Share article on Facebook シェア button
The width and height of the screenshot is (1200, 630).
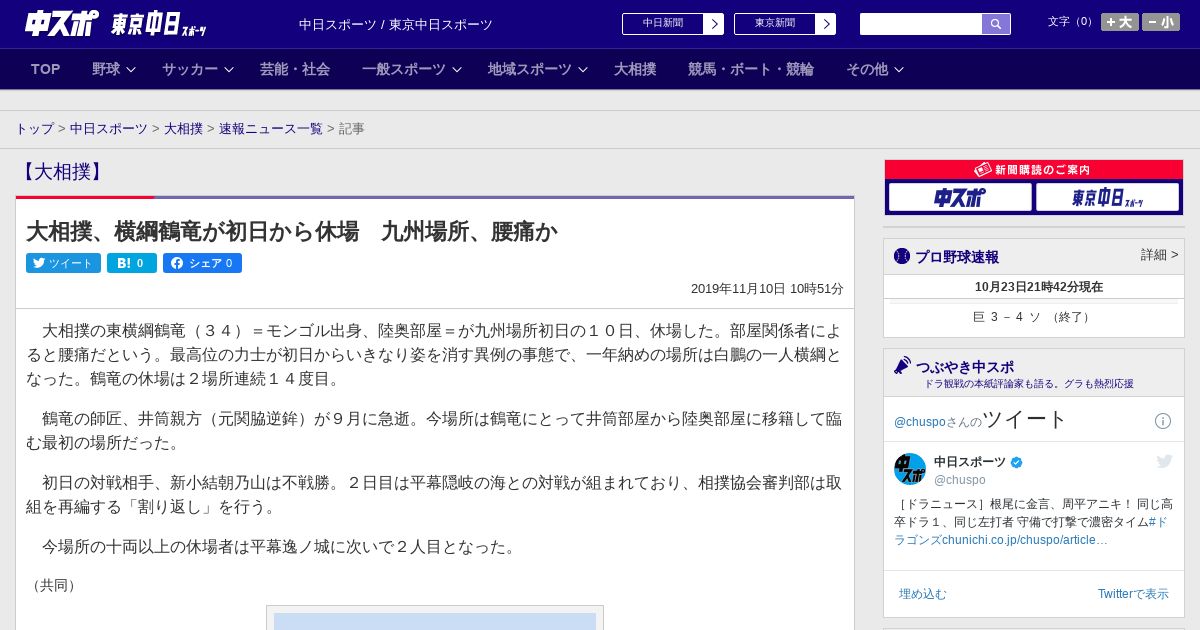(202, 263)
